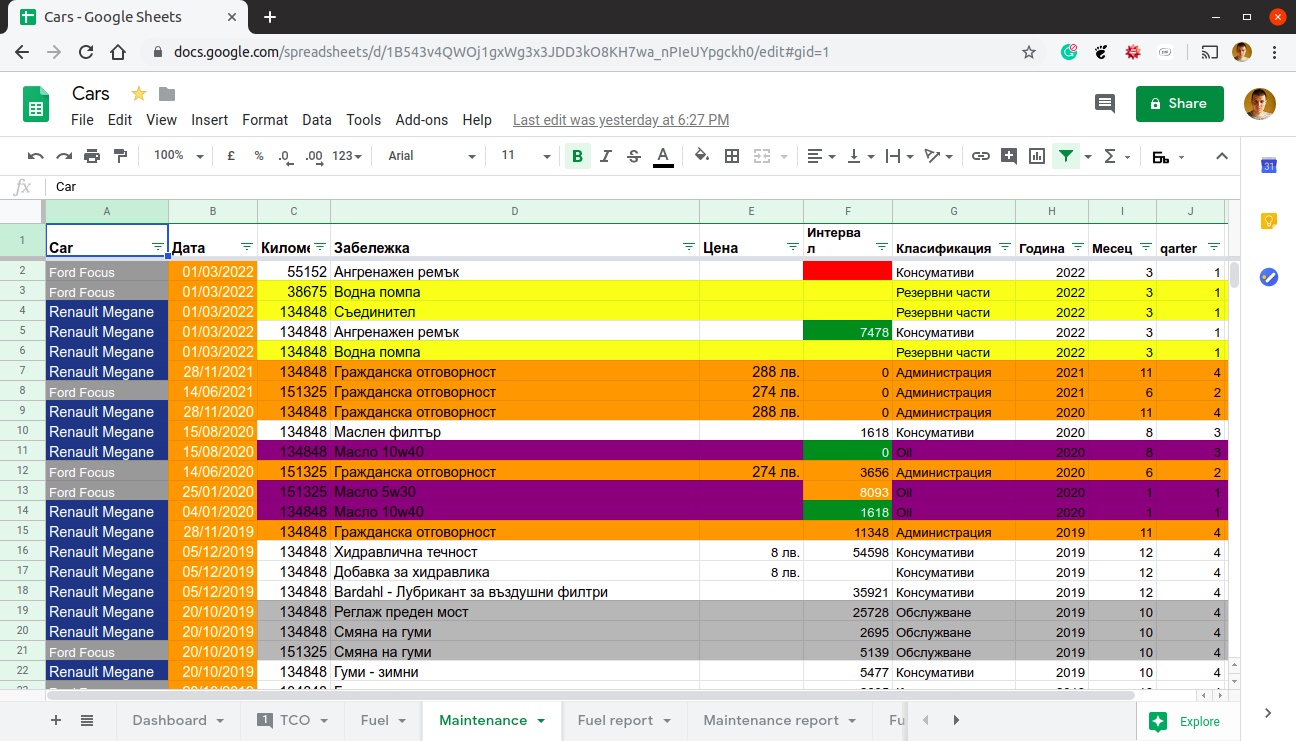Insert a comment from toolbar
The width and height of the screenshot is (1296, 741).
(x=1009, y=156)
